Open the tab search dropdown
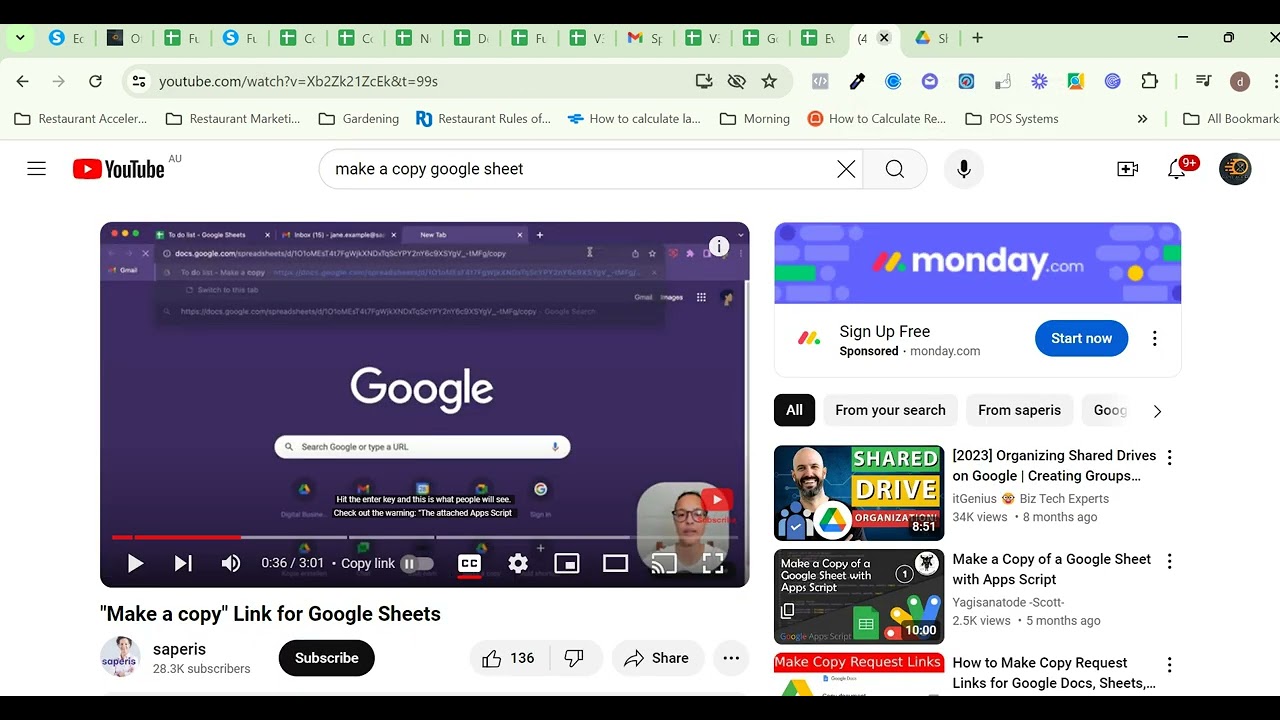 [20, 38]
